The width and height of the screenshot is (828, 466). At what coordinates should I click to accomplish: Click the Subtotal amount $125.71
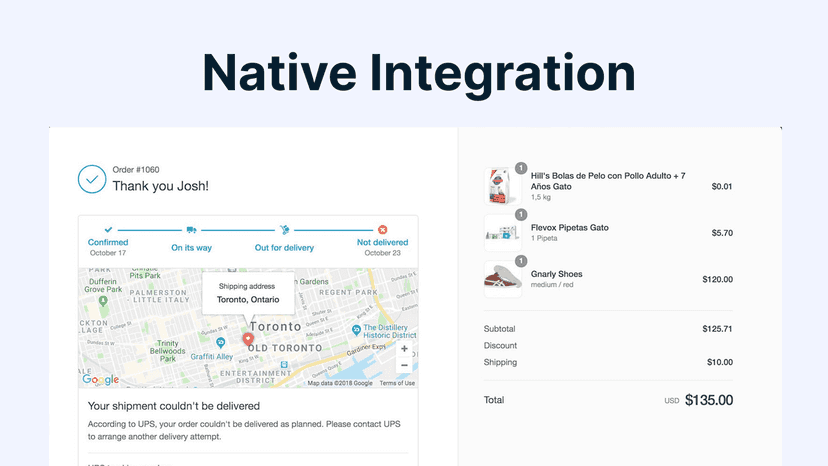point(717,329)
